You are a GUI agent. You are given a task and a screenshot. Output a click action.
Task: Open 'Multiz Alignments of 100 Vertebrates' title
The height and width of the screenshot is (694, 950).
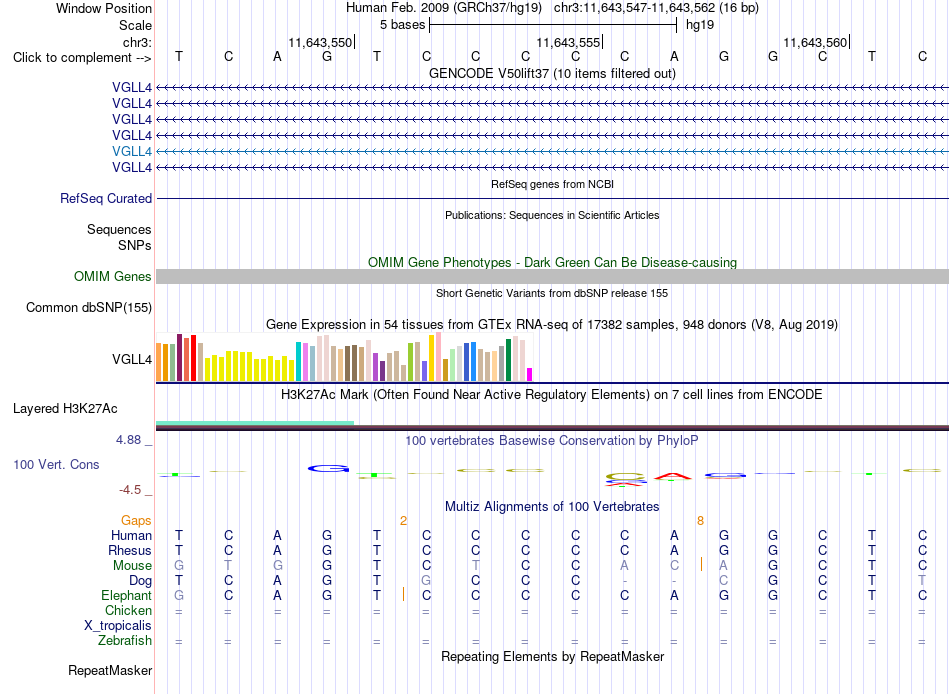pos(552,507)
